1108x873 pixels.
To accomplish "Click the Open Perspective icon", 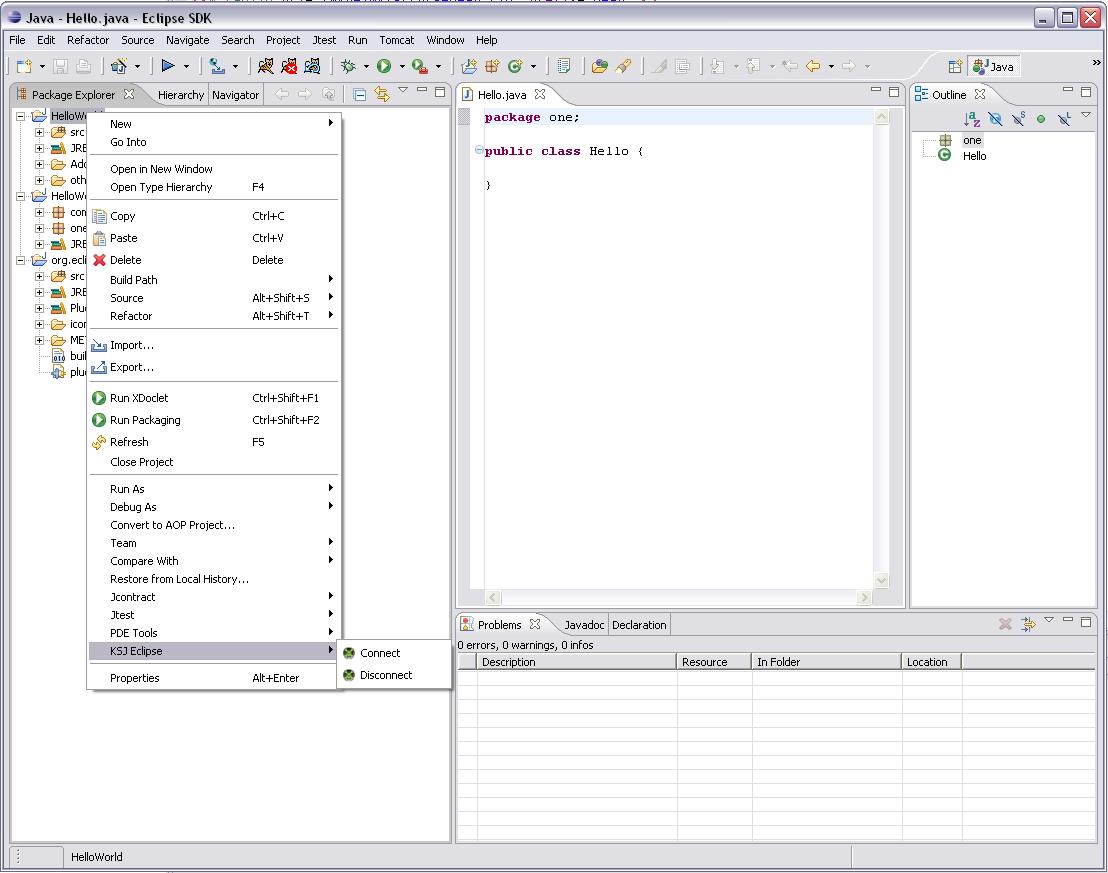I will [x=955, y=66].
